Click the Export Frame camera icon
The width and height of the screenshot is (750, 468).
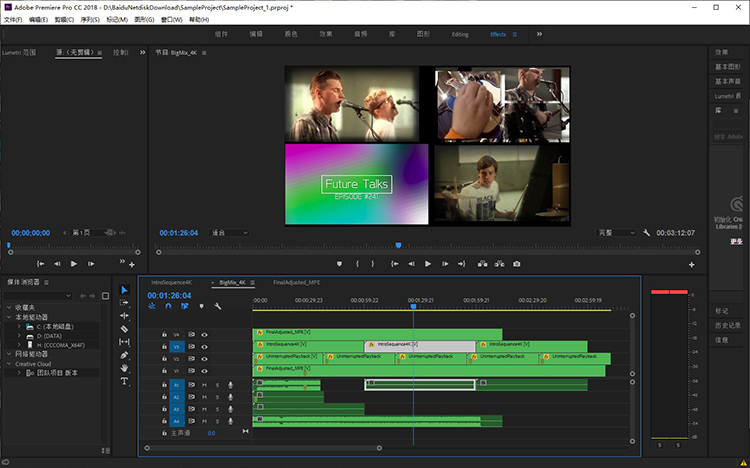[517, 264]
